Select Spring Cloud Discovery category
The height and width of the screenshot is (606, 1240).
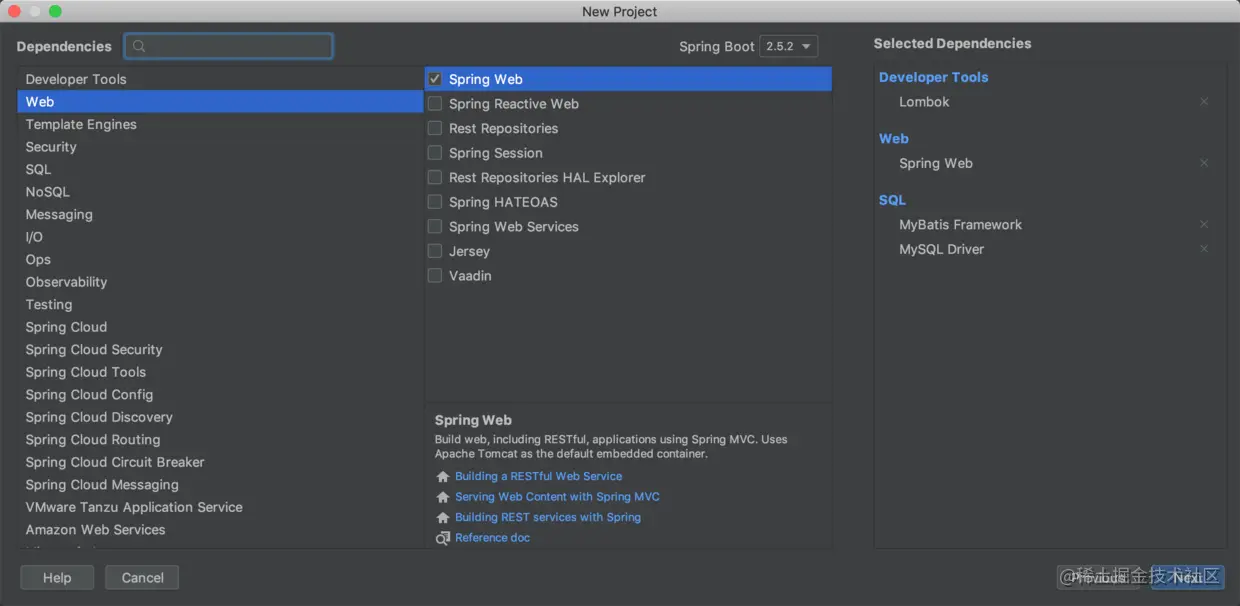(x=220, y=417)
